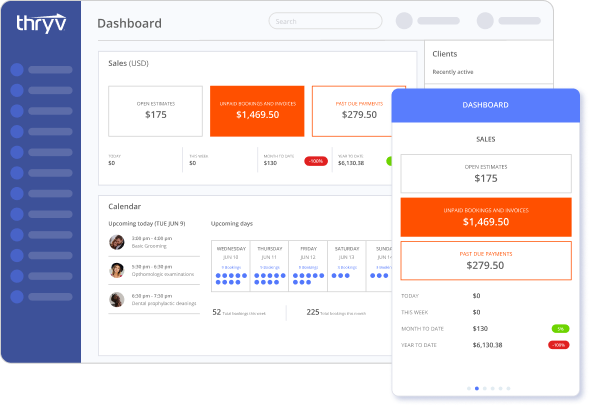Select the Open Estimates $175 desktop card
The height and width of the screenshot is (407, 589).
156,111
